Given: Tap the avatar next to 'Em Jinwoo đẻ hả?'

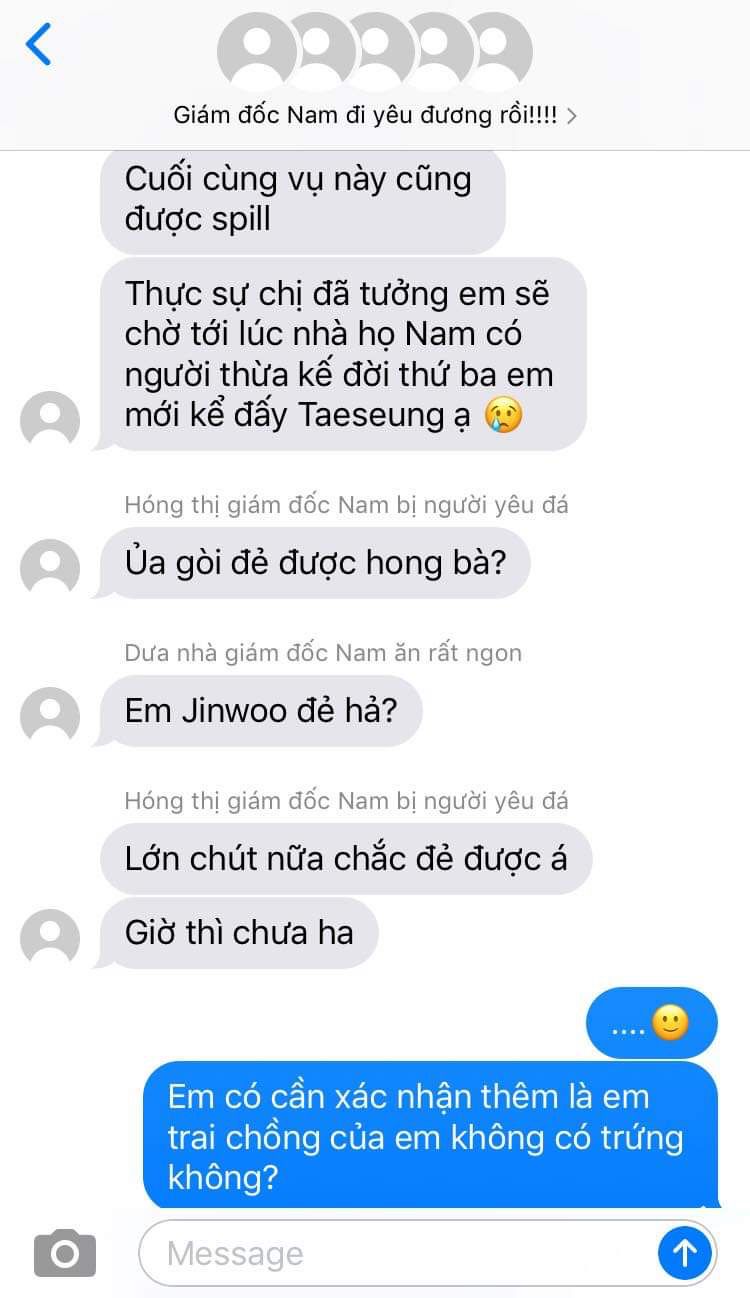Looking at the screenshot, I should [50, 717].
